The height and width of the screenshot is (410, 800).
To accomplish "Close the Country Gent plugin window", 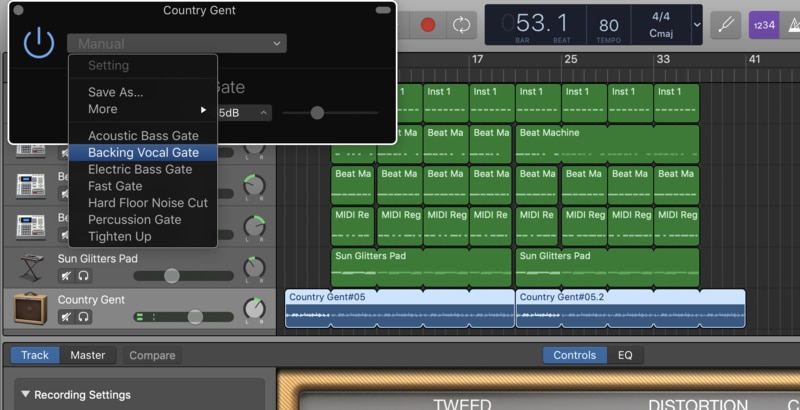I will (18, 10).
